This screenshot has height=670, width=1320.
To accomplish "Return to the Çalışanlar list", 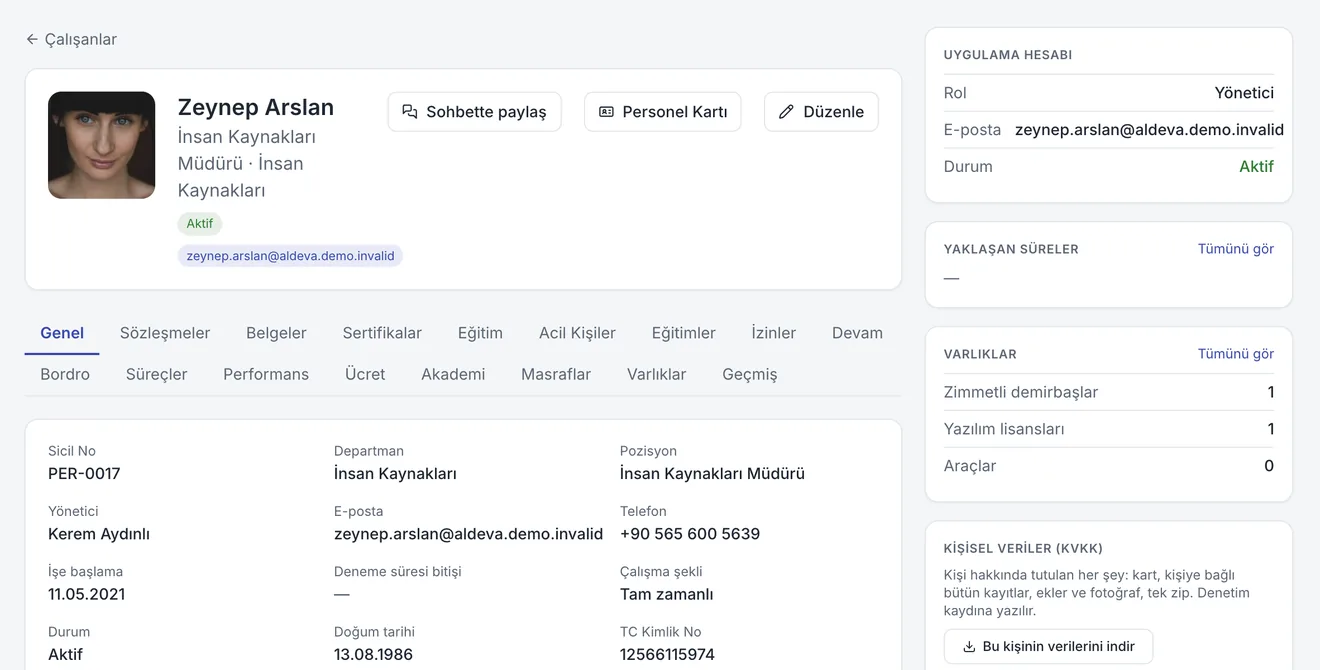I will tap(71, 39).
